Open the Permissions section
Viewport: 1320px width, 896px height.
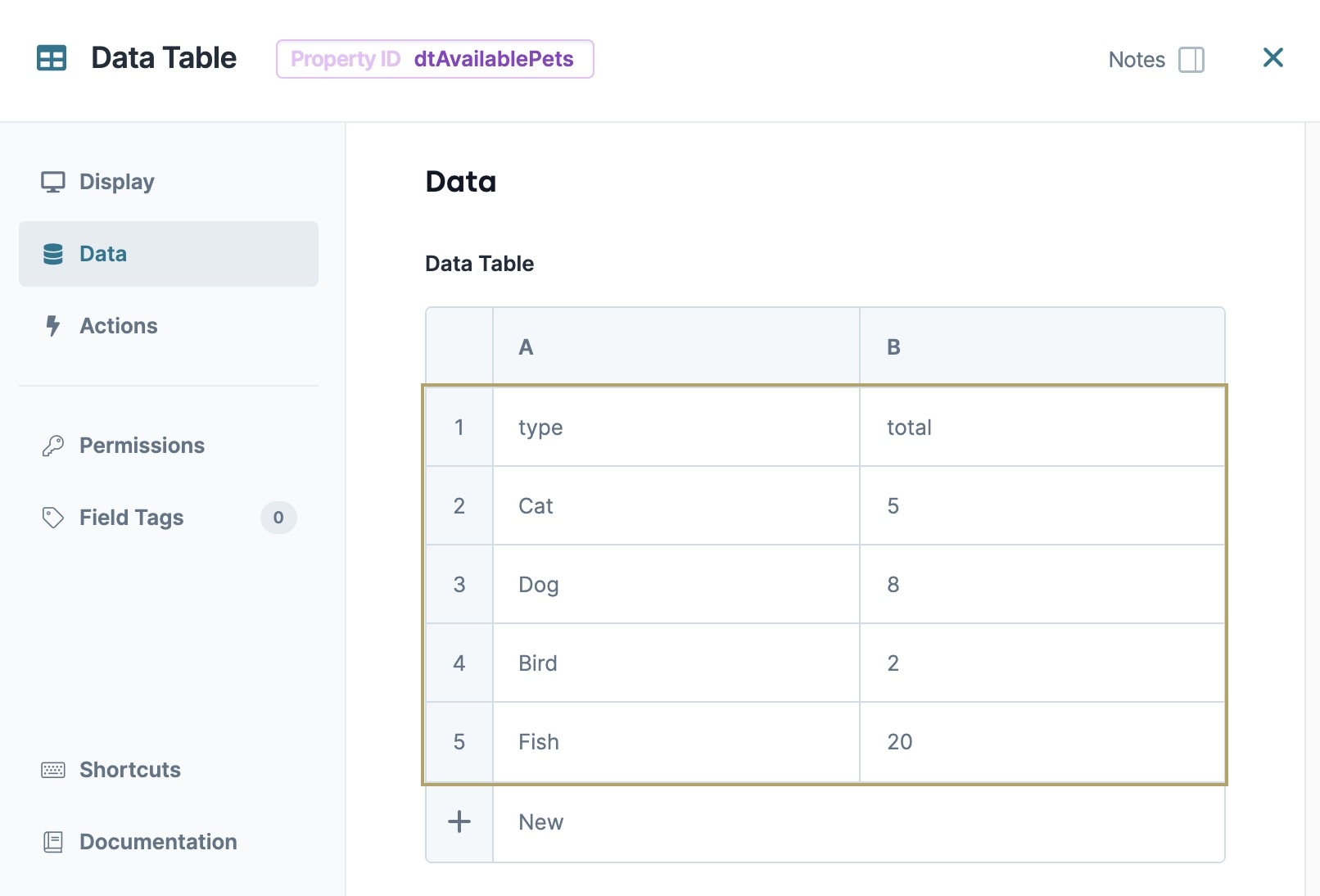pos(169,446)
